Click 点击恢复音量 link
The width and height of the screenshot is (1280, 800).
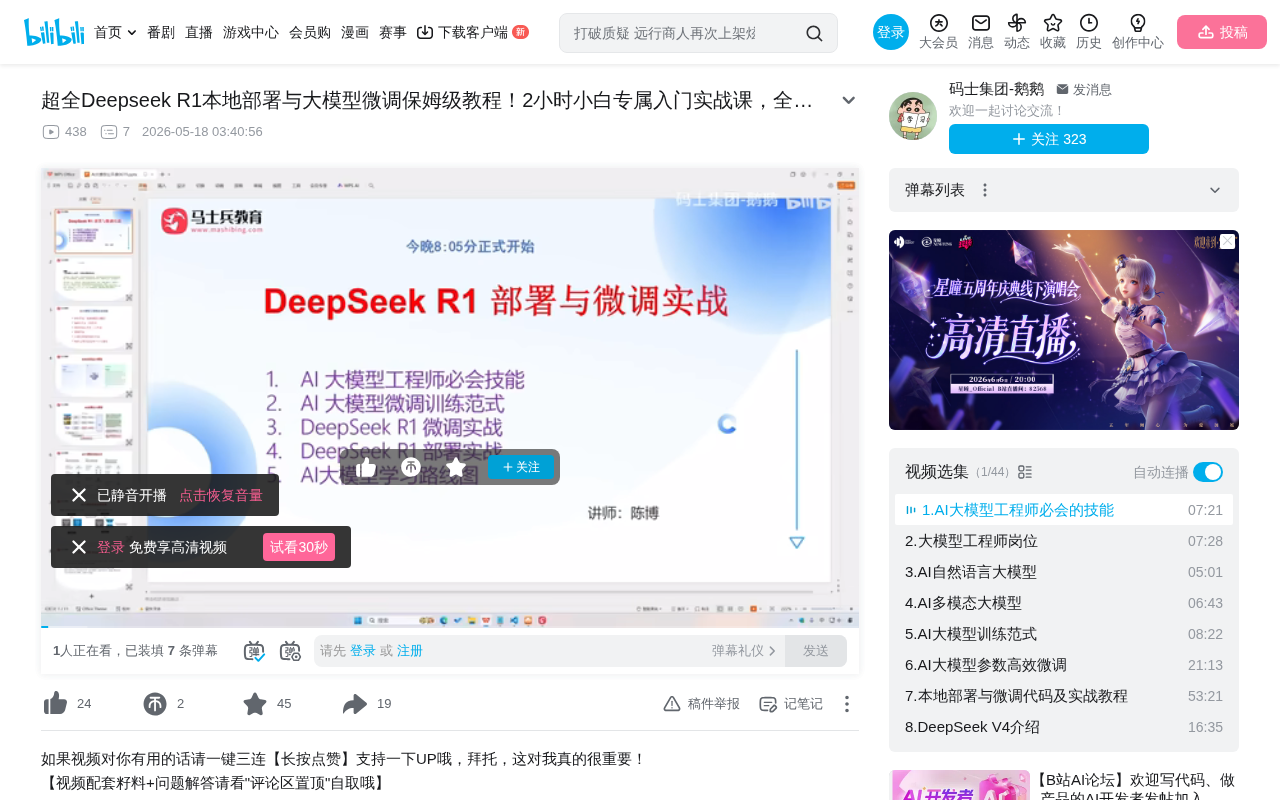221,495
